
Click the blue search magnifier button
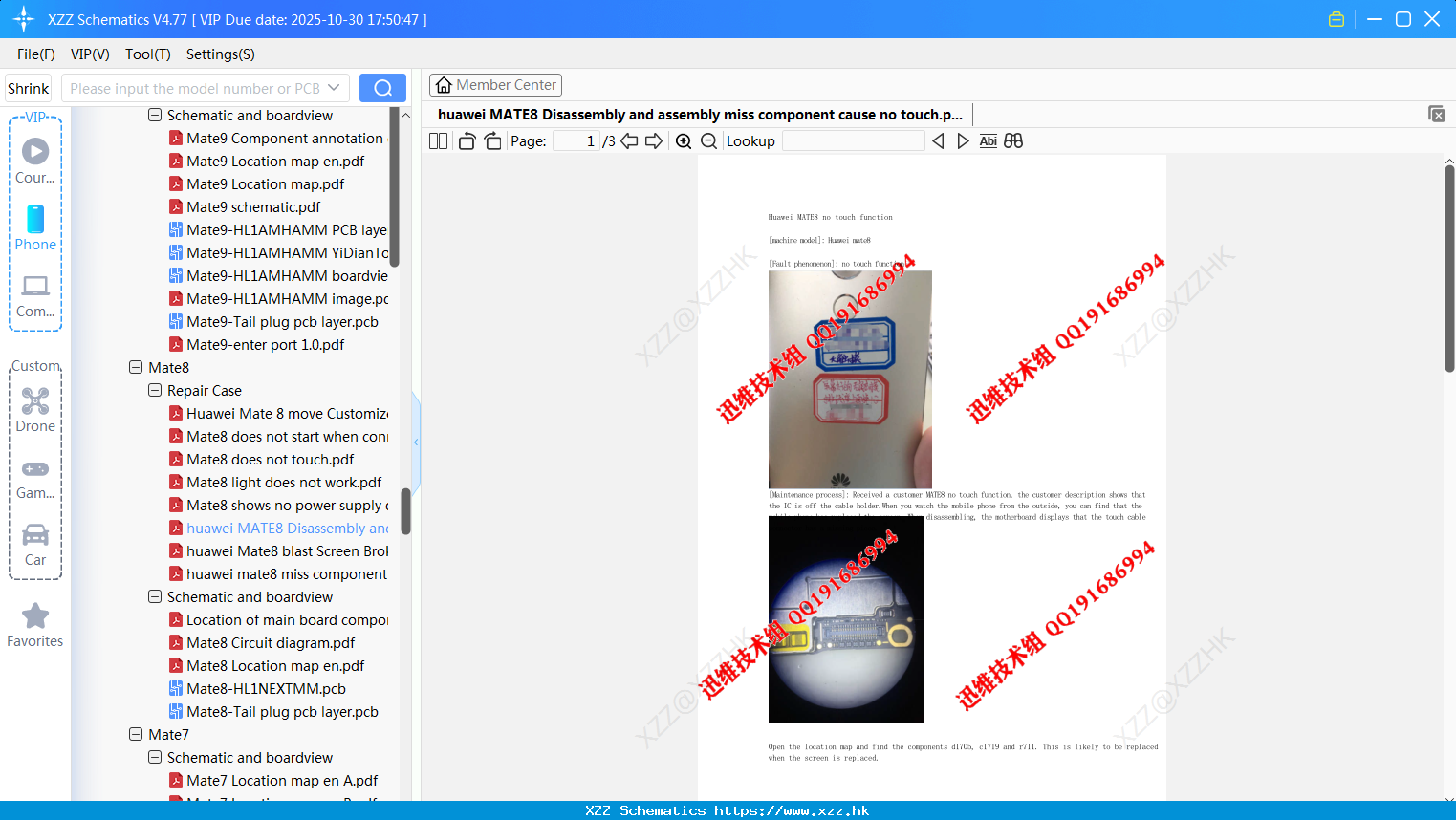pos(382,88)
